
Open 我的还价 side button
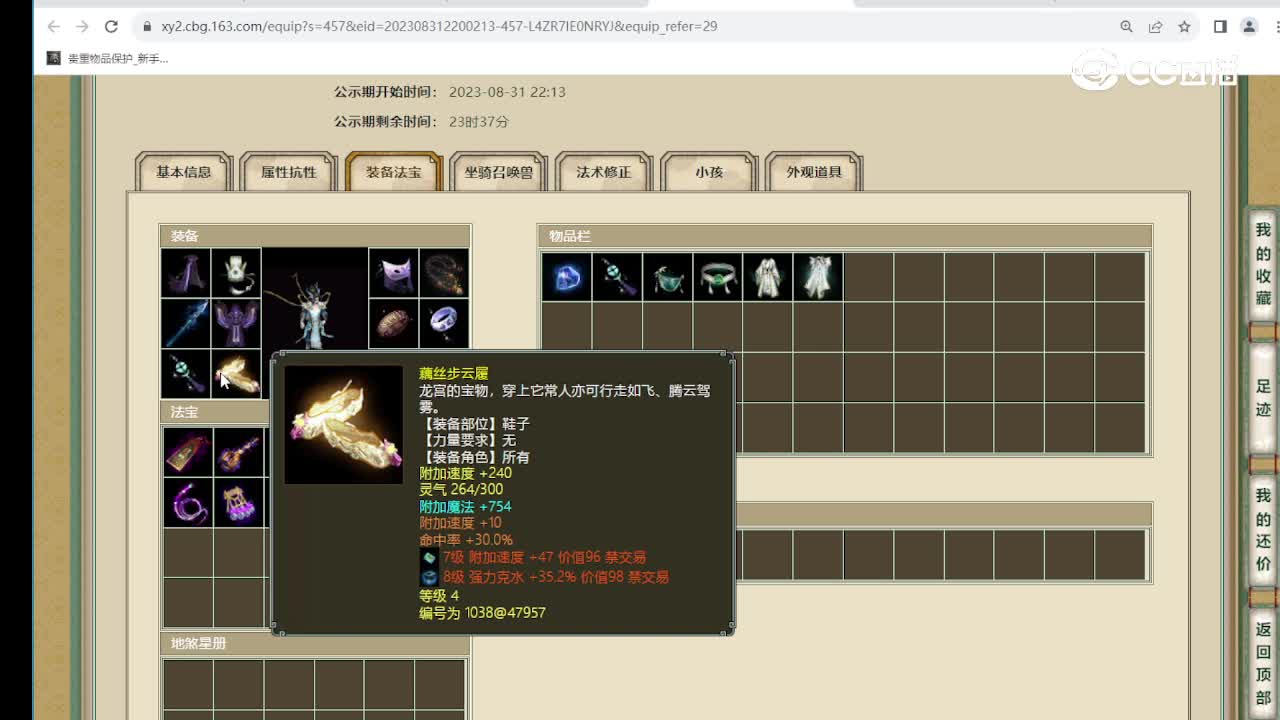click(1263, 530)
